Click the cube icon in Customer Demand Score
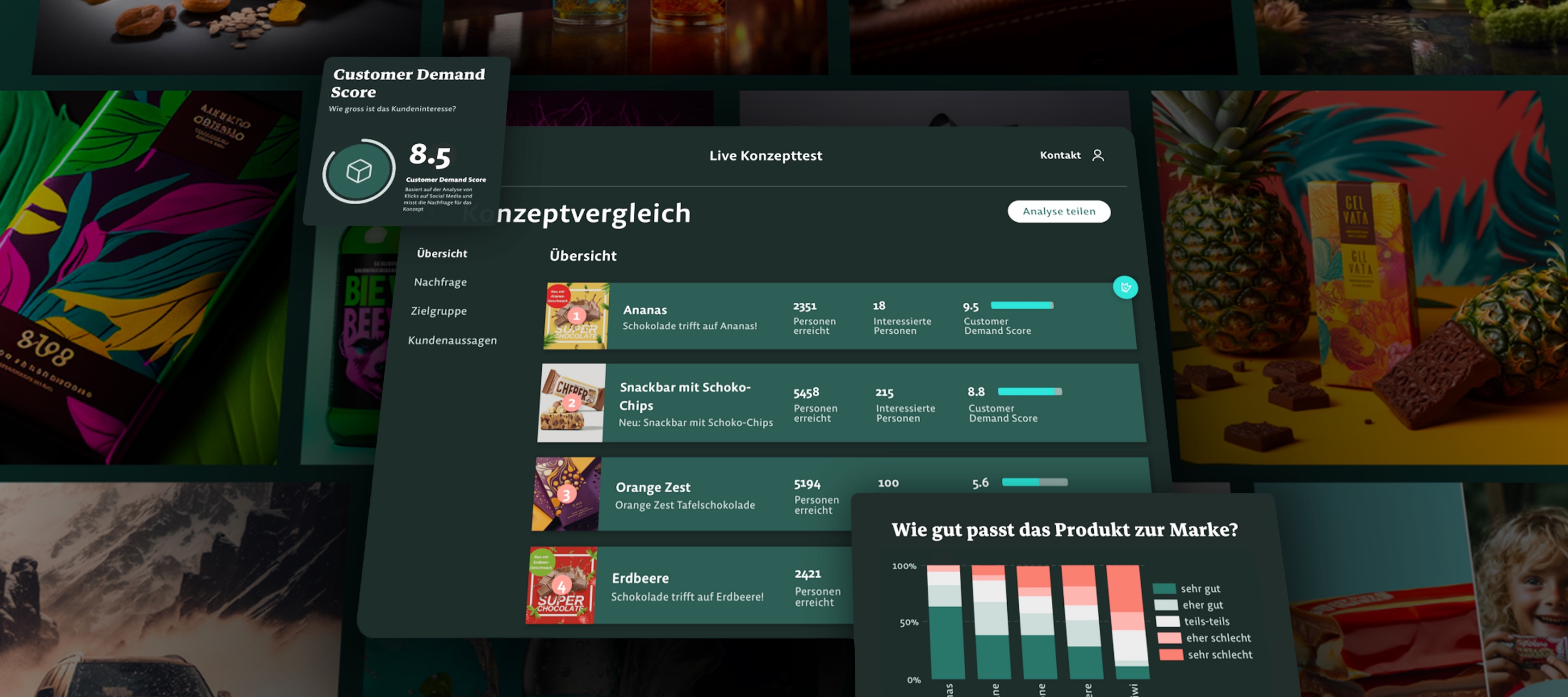The height and width of the screenshot is (697, 1568). click(359, 171)
